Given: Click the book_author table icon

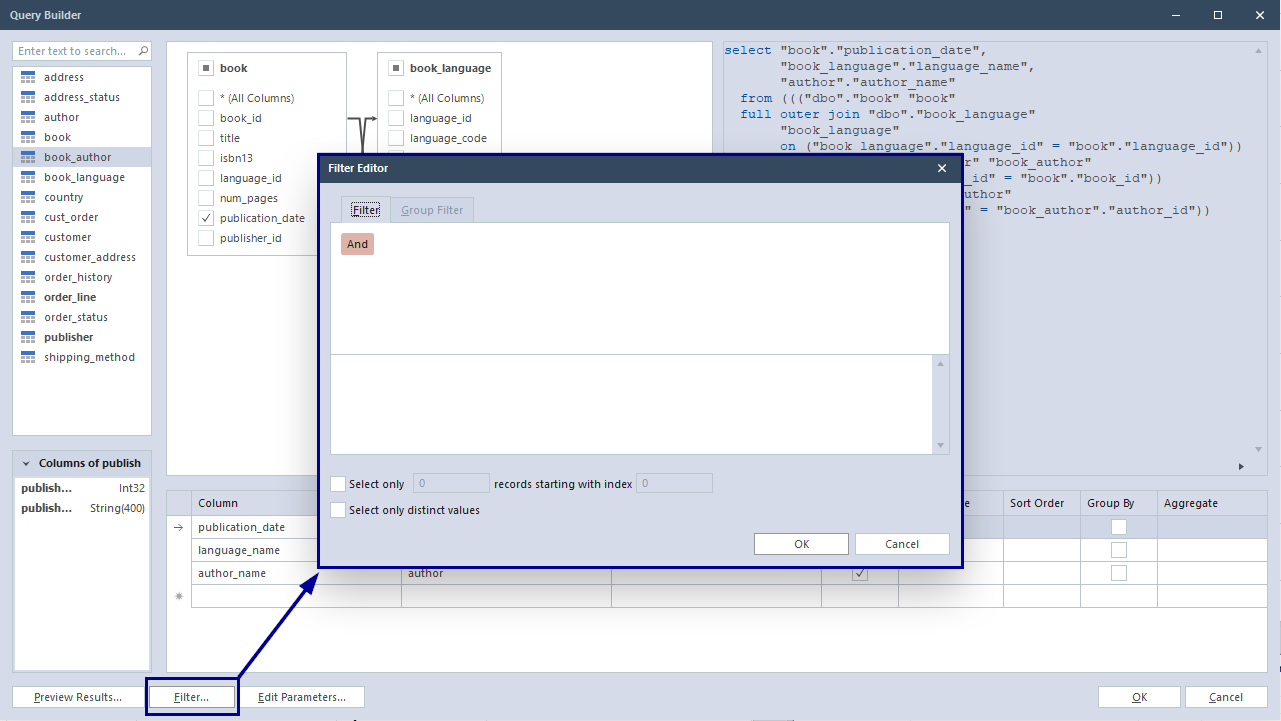Looking at the screenshot, I should click(x=28, y=157).
